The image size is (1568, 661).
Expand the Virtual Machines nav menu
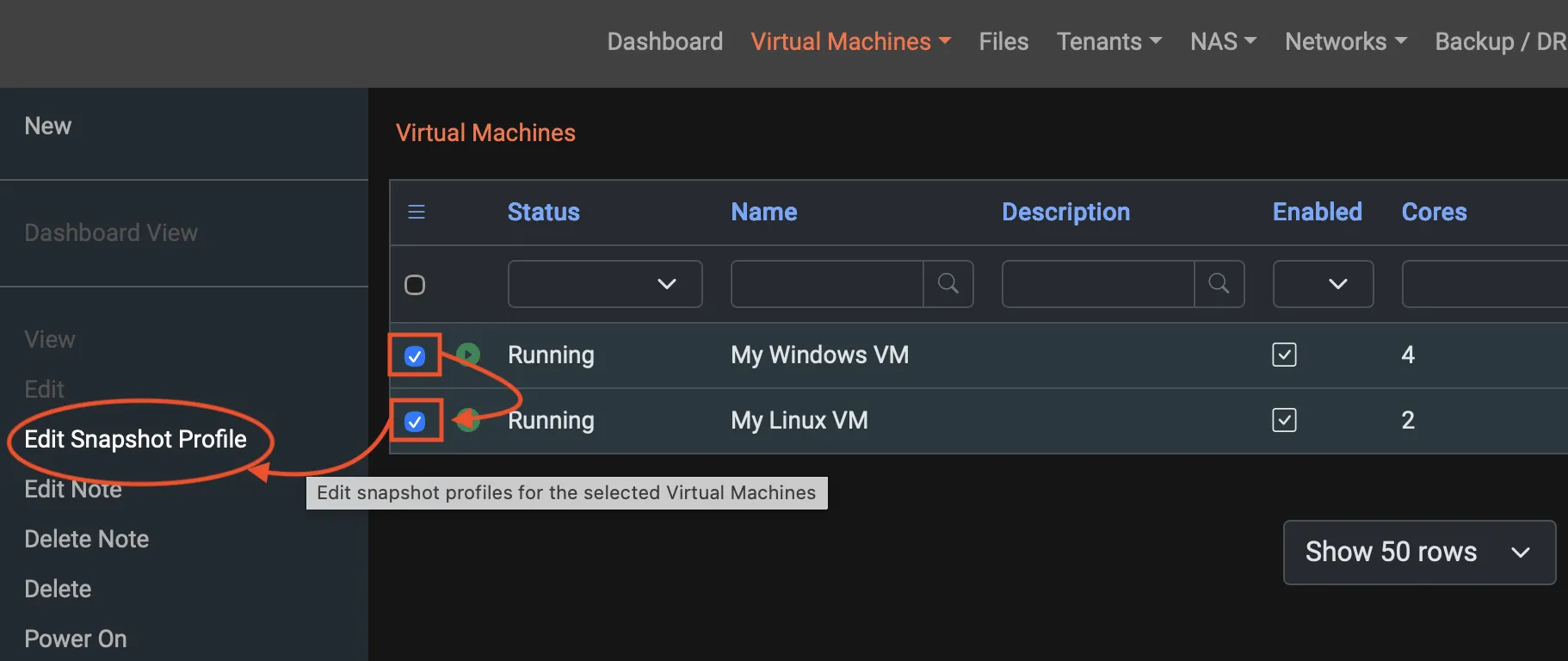[850, 41]
